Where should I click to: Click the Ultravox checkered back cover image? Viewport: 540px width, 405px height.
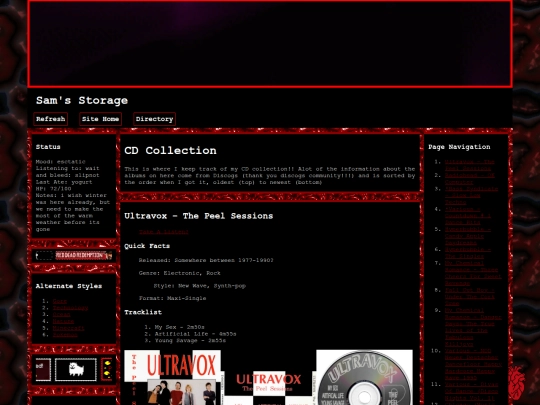(269, 388)
